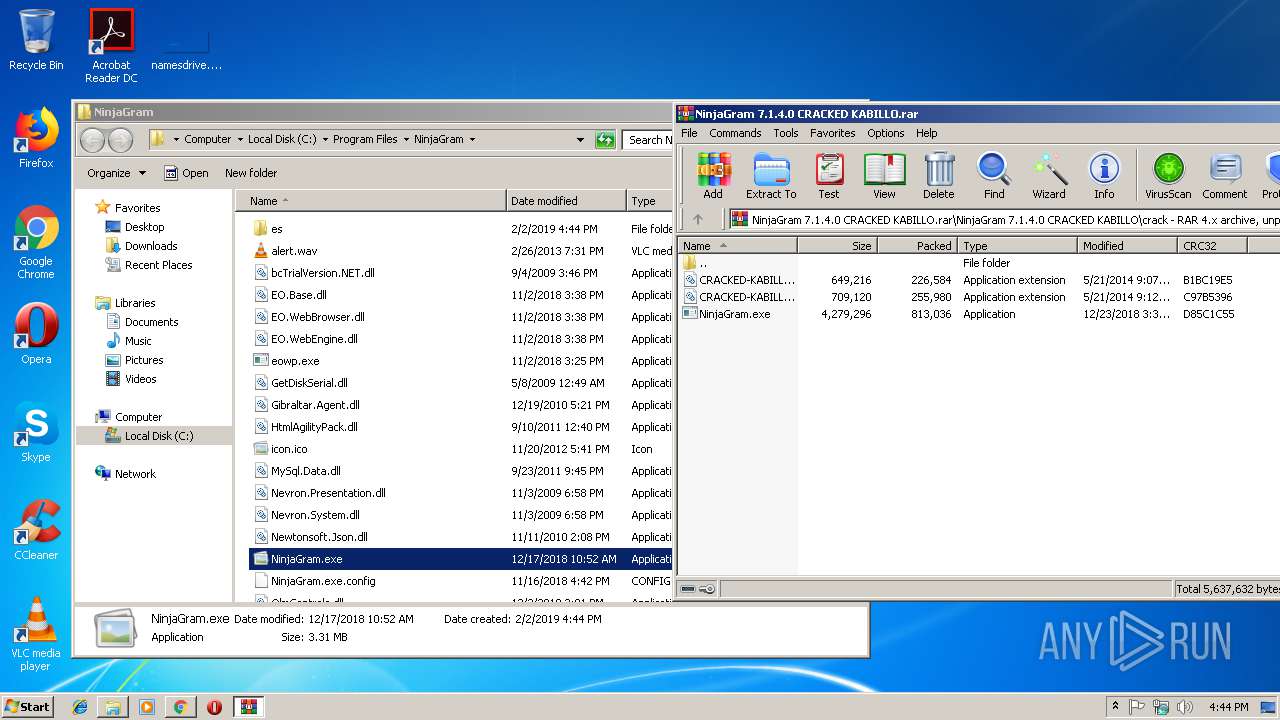
Task: Launch CCleaner from the desktop
Action: (x=36, y=529)
